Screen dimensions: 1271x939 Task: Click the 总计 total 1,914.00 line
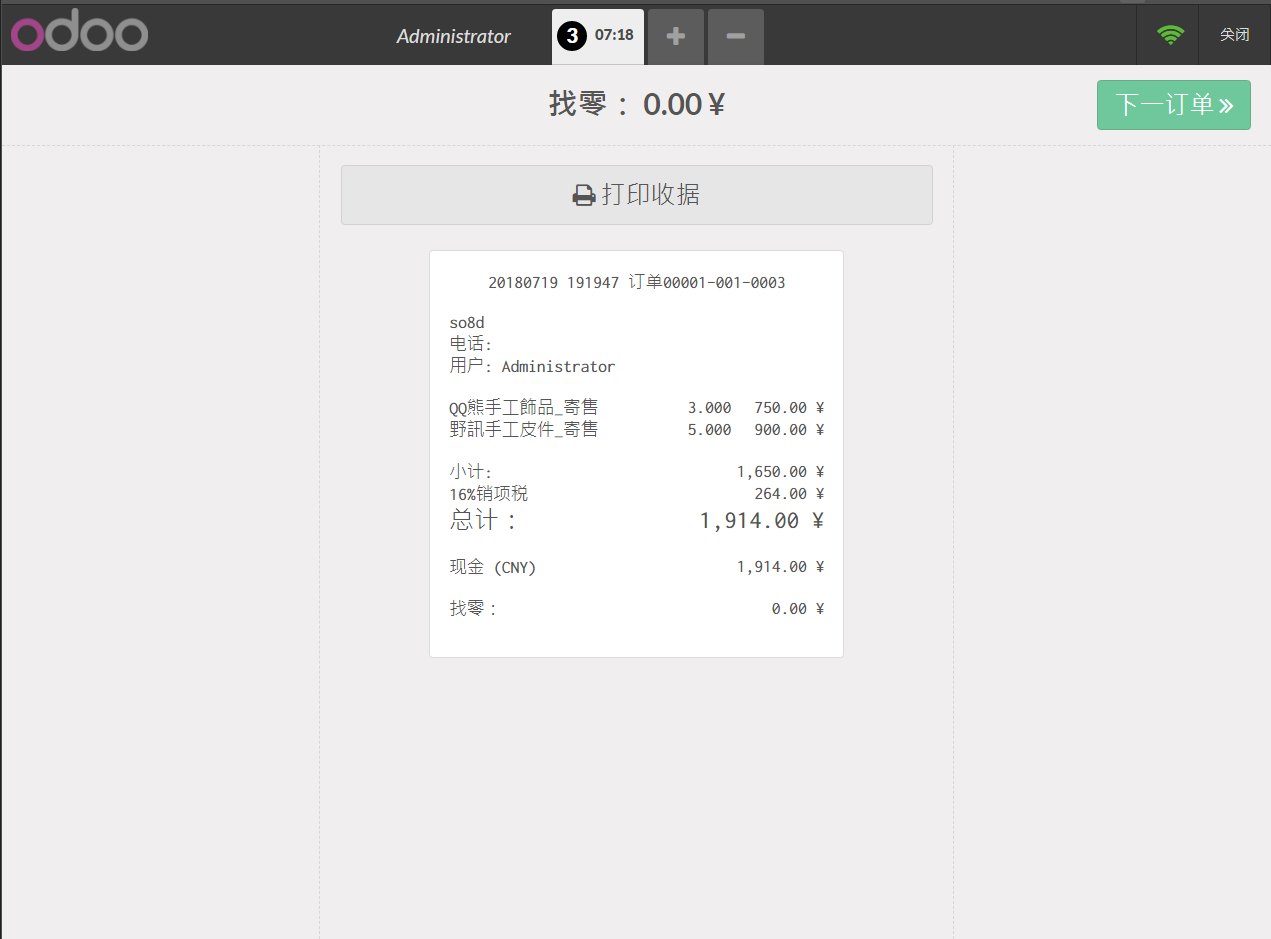coord(637,520)
